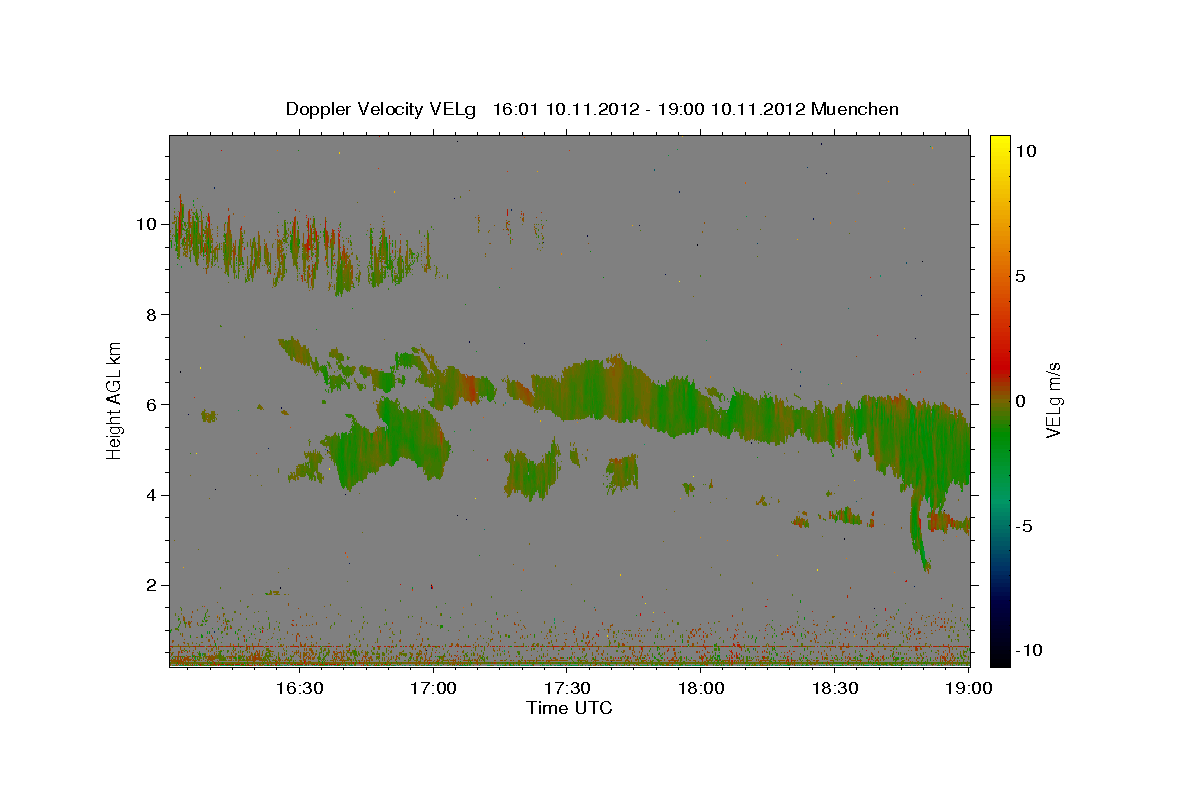Click the 19:00 time tick label
Image resolution: width=1200 pixels, height=800 pixels.
coord(969,688)
